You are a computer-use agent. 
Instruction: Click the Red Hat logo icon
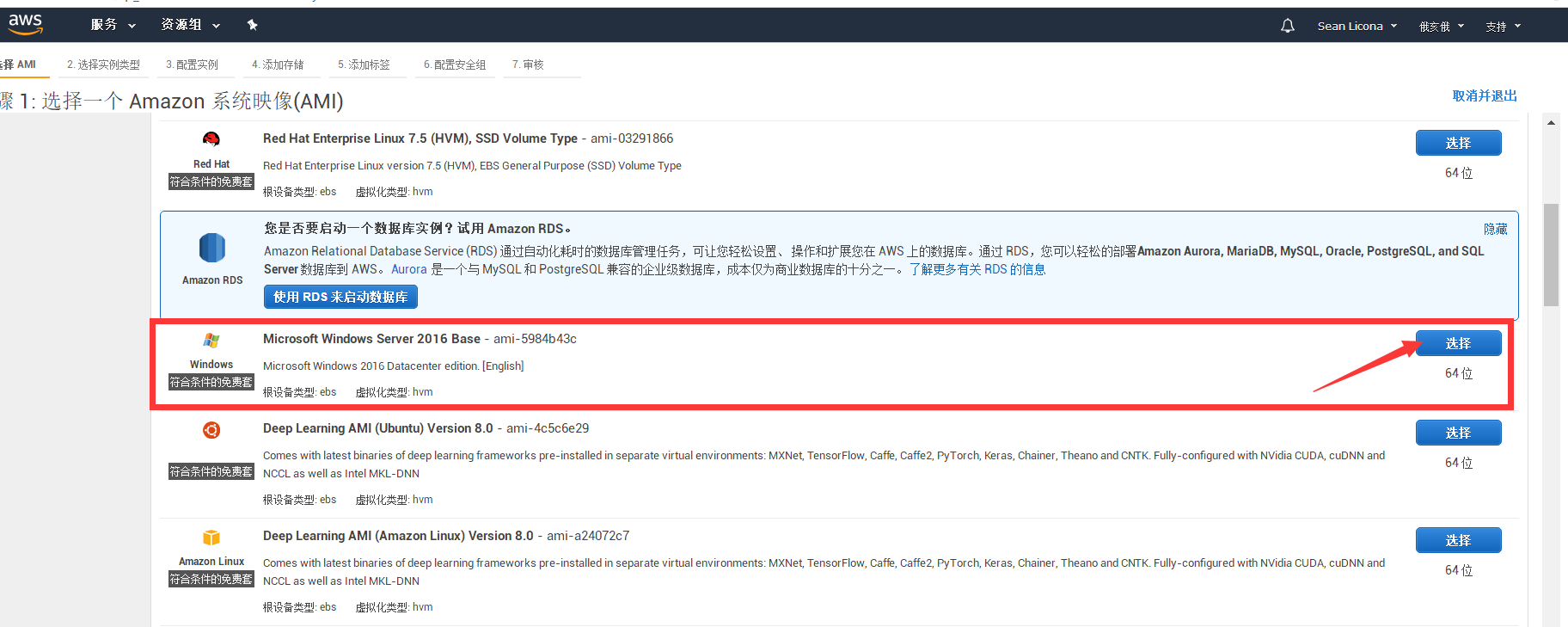pyautogui.click(x=211, y=139)
